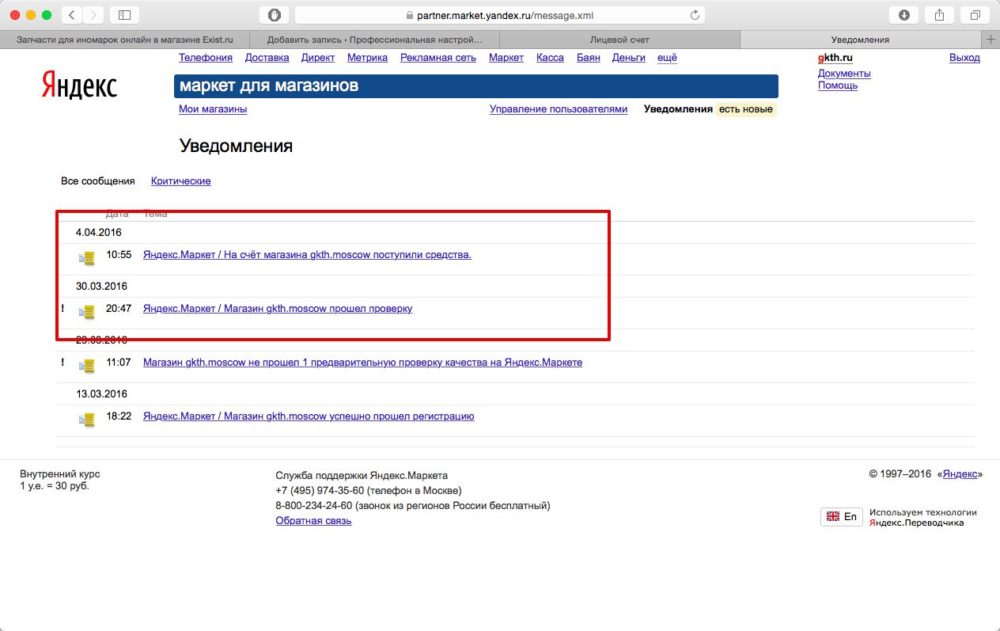This screenshot has height=631, width=1000.
Task: Click message icon for 20:47 notification
Action: coord(87,311)
